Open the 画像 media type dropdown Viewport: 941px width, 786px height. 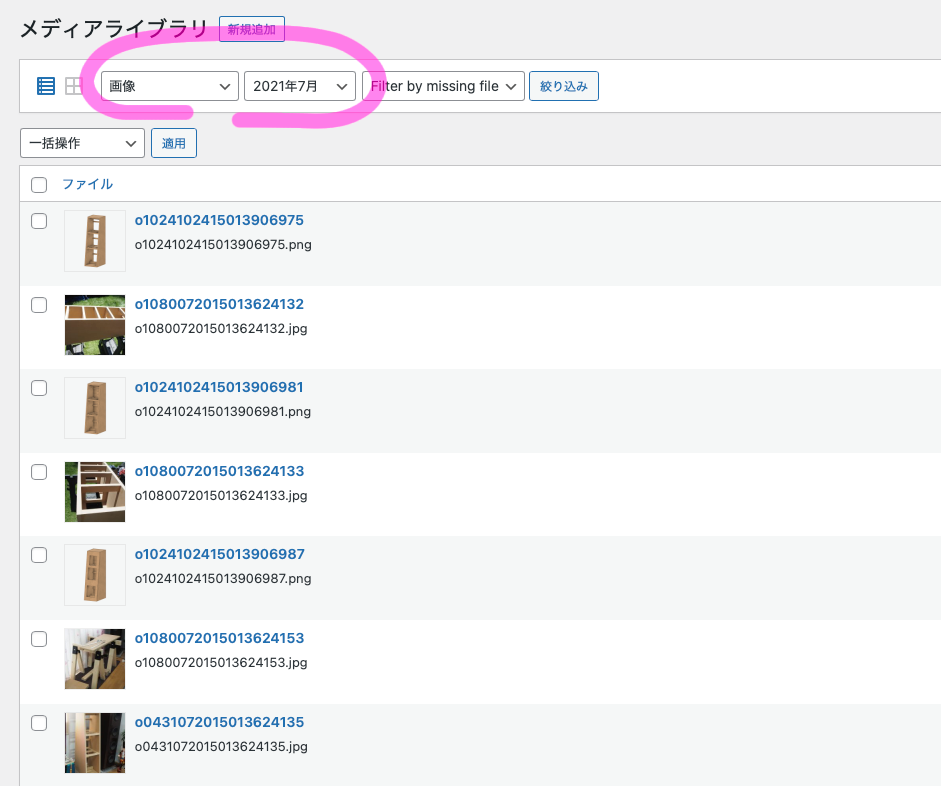(x=170, y=86)
